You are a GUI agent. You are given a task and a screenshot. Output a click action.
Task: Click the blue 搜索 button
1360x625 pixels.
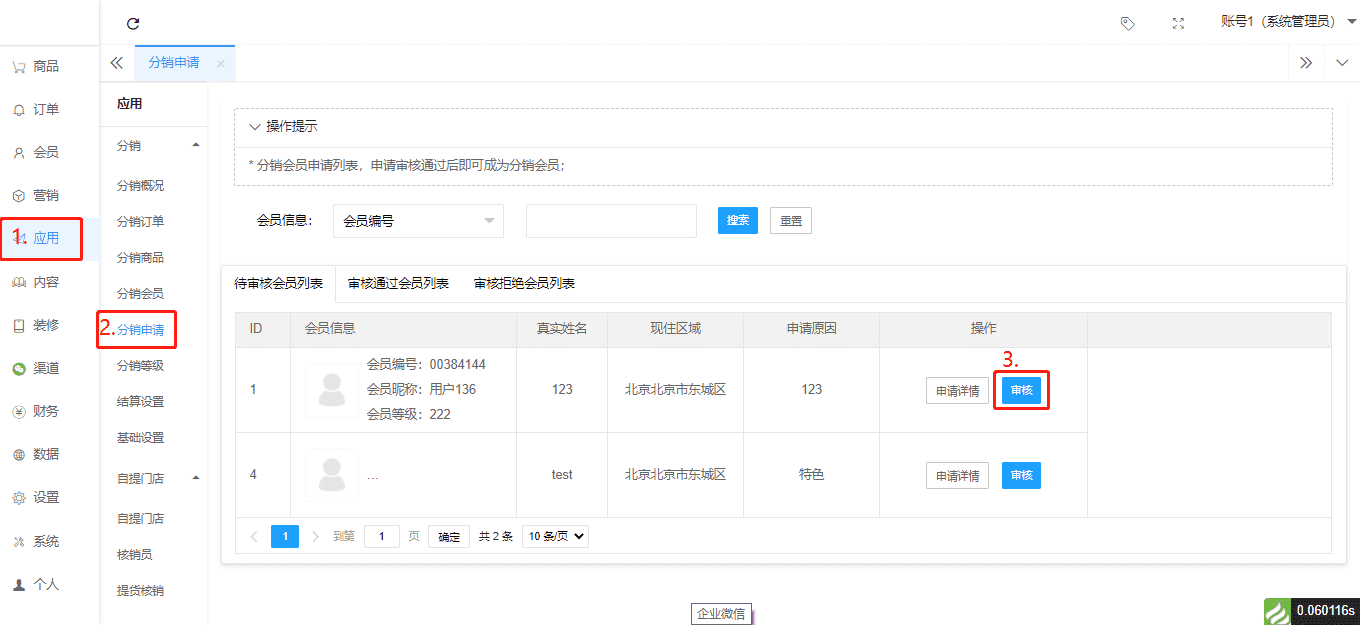(x=738, y=221)
